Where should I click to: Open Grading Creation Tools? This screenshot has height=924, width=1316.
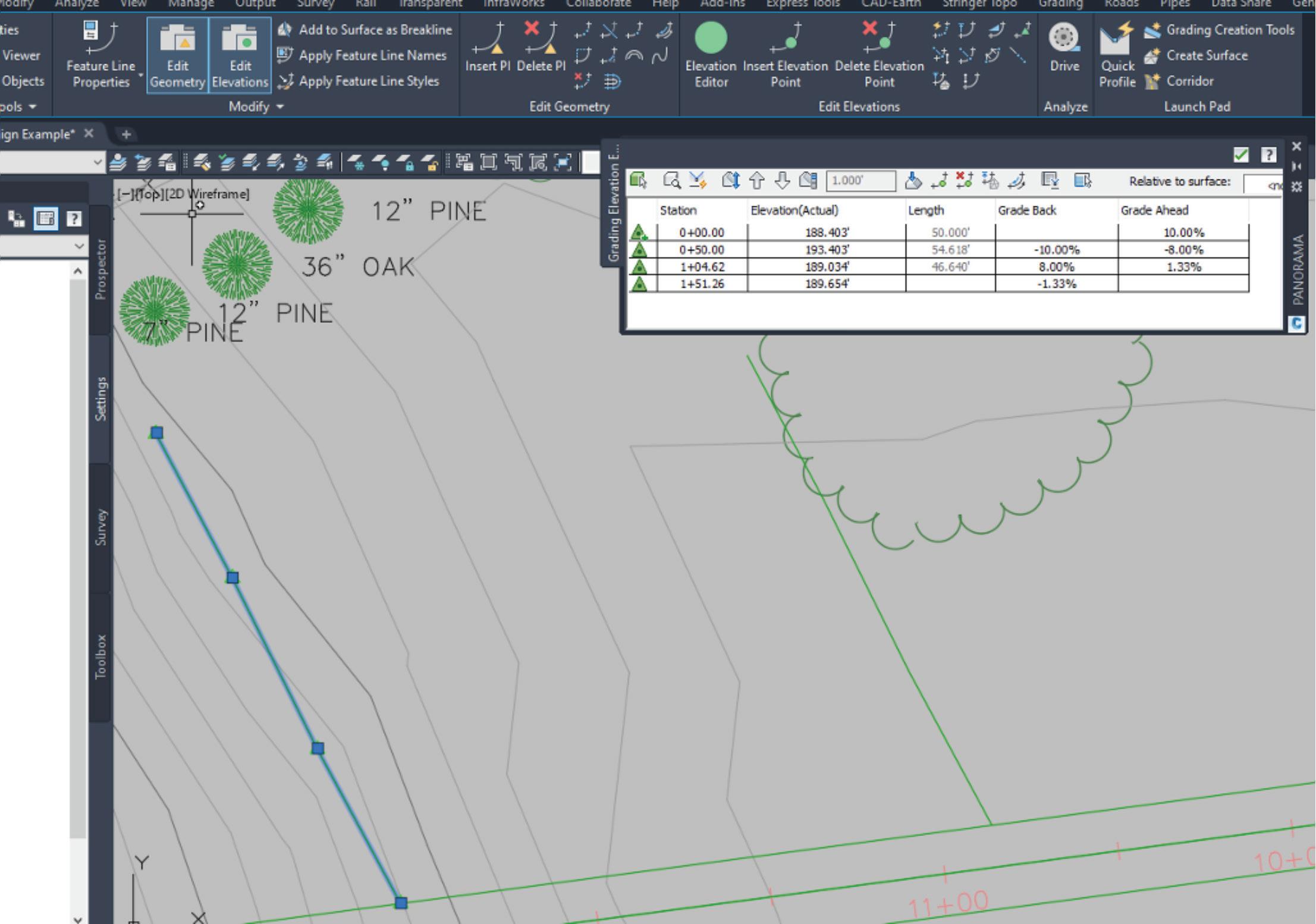[1219, 30]
